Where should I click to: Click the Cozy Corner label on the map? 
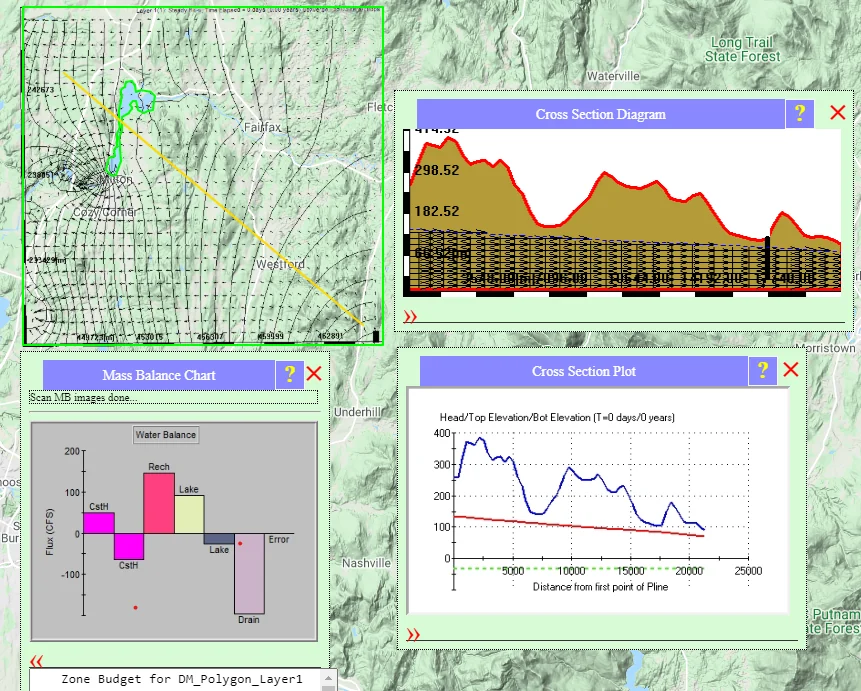[x=104, y=212]
